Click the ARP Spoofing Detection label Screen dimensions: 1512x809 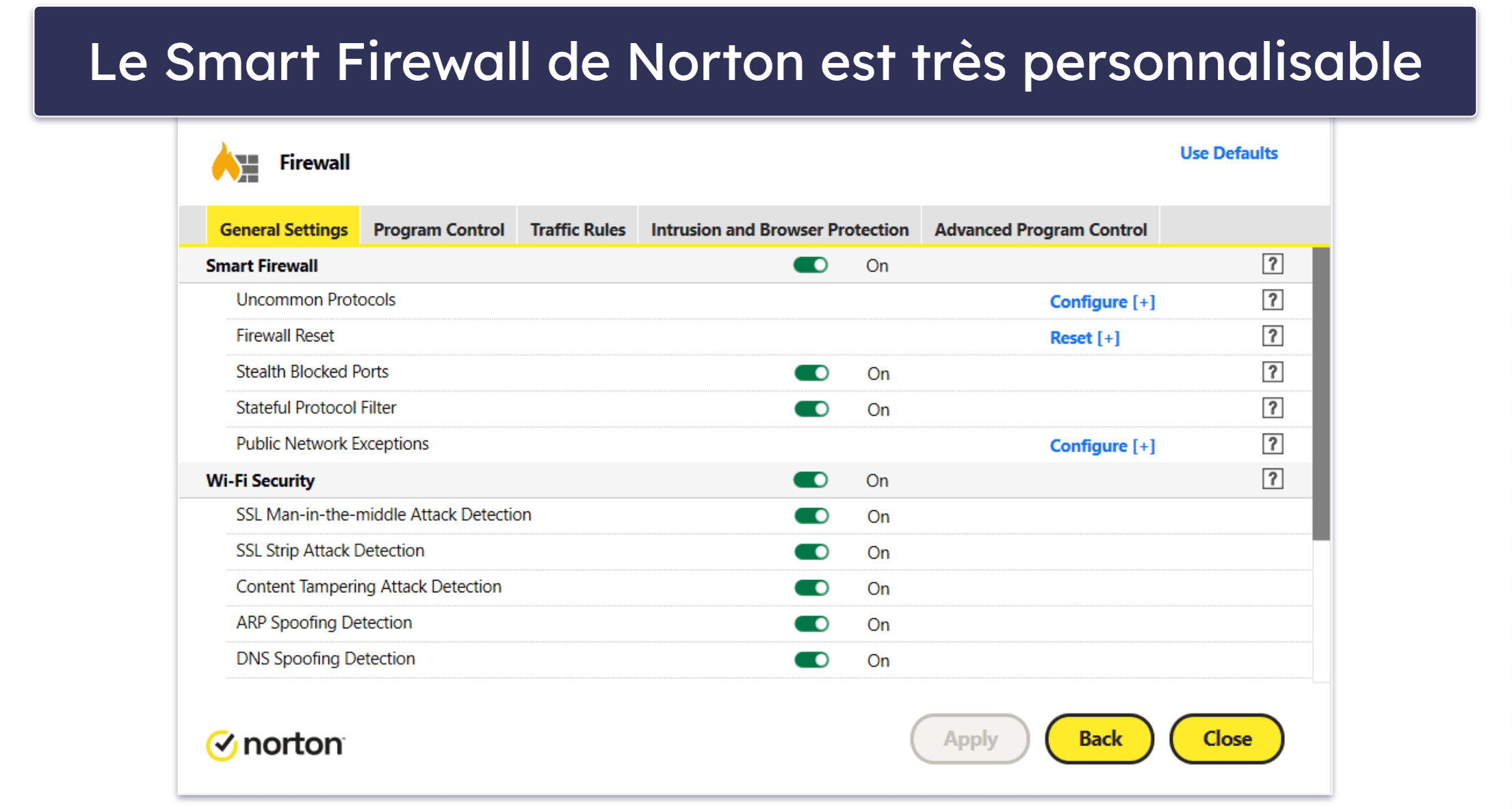(x=324, y=623)
